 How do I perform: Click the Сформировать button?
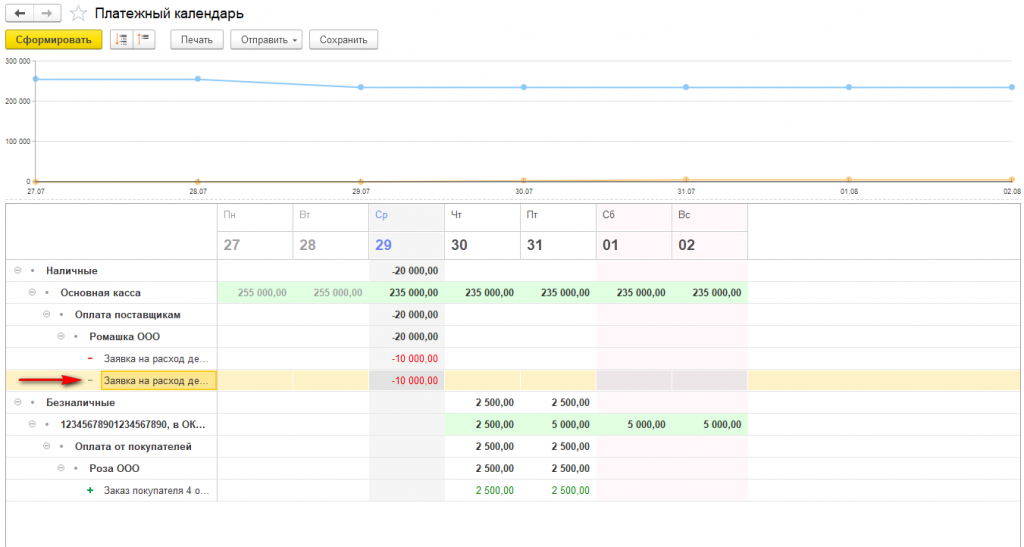(54, 40)
